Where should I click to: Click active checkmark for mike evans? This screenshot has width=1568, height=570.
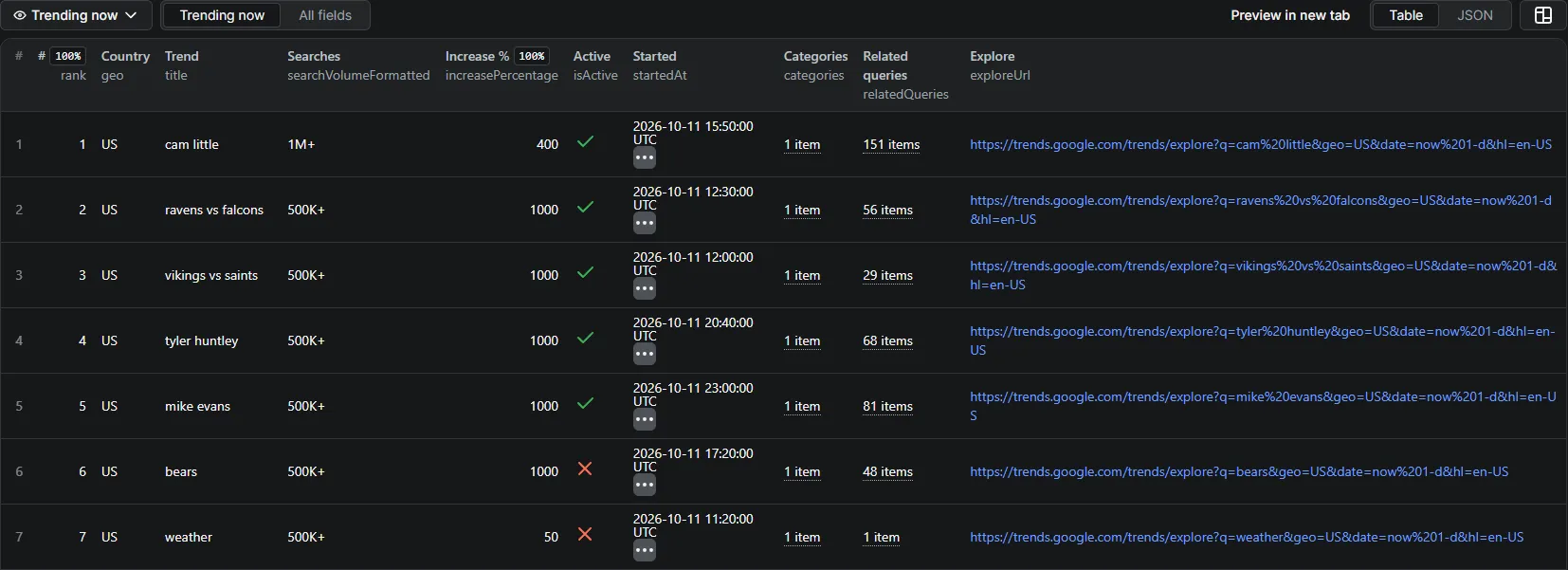(585, 404)
